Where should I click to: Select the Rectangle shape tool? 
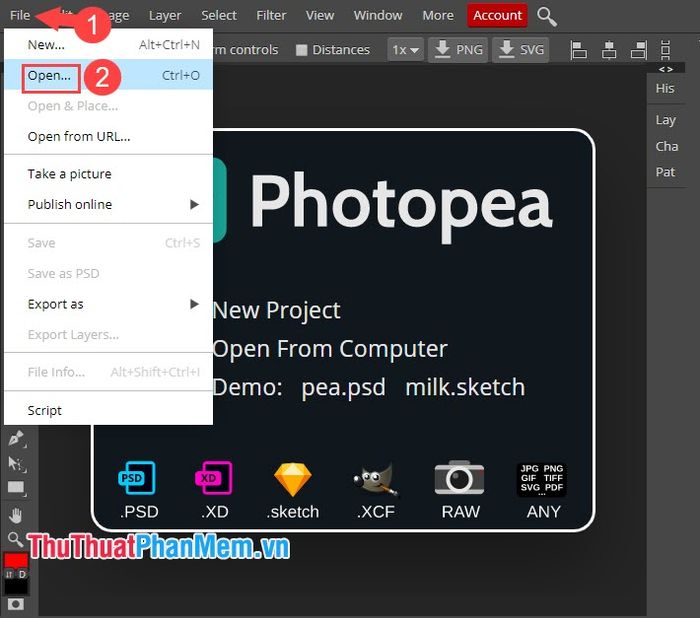(x=17, y=488)
